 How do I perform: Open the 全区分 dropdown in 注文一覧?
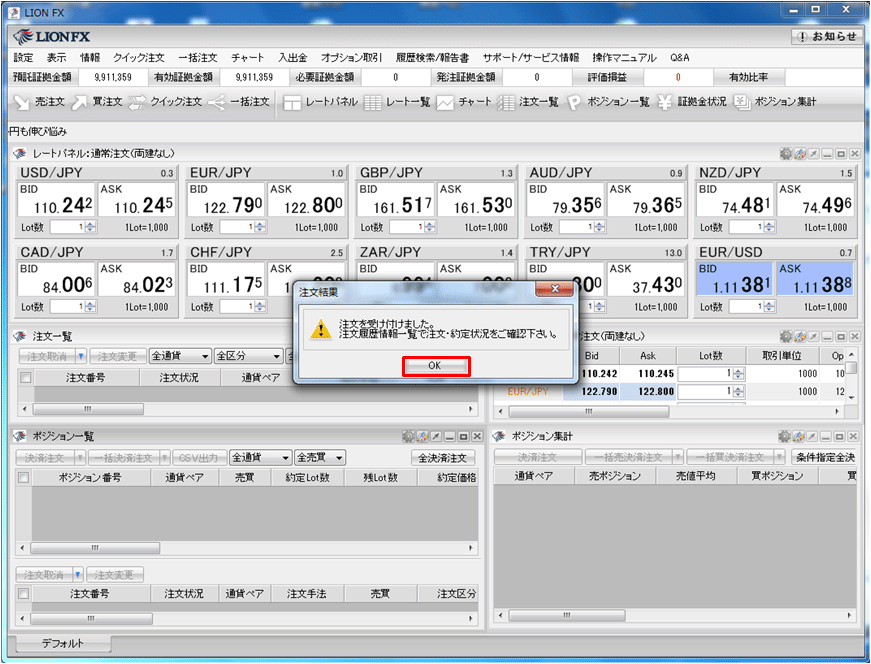[x=248, y=356]
